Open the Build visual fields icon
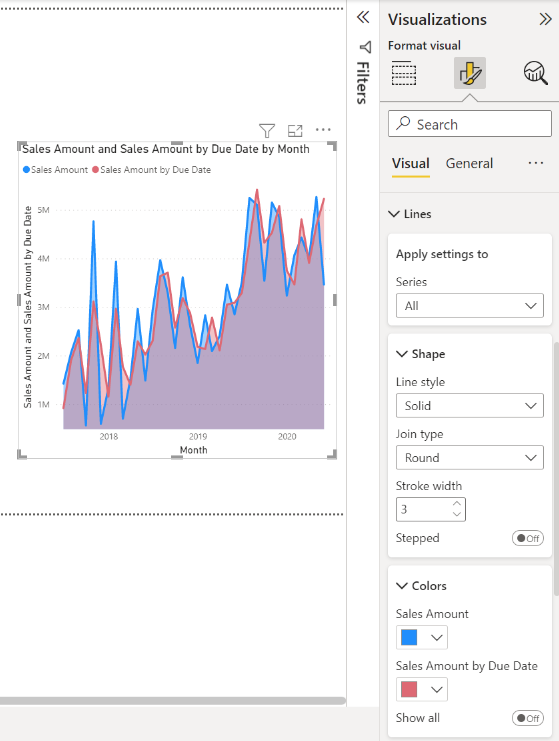The width and height of the screenshot is (559, 741). 404,73
